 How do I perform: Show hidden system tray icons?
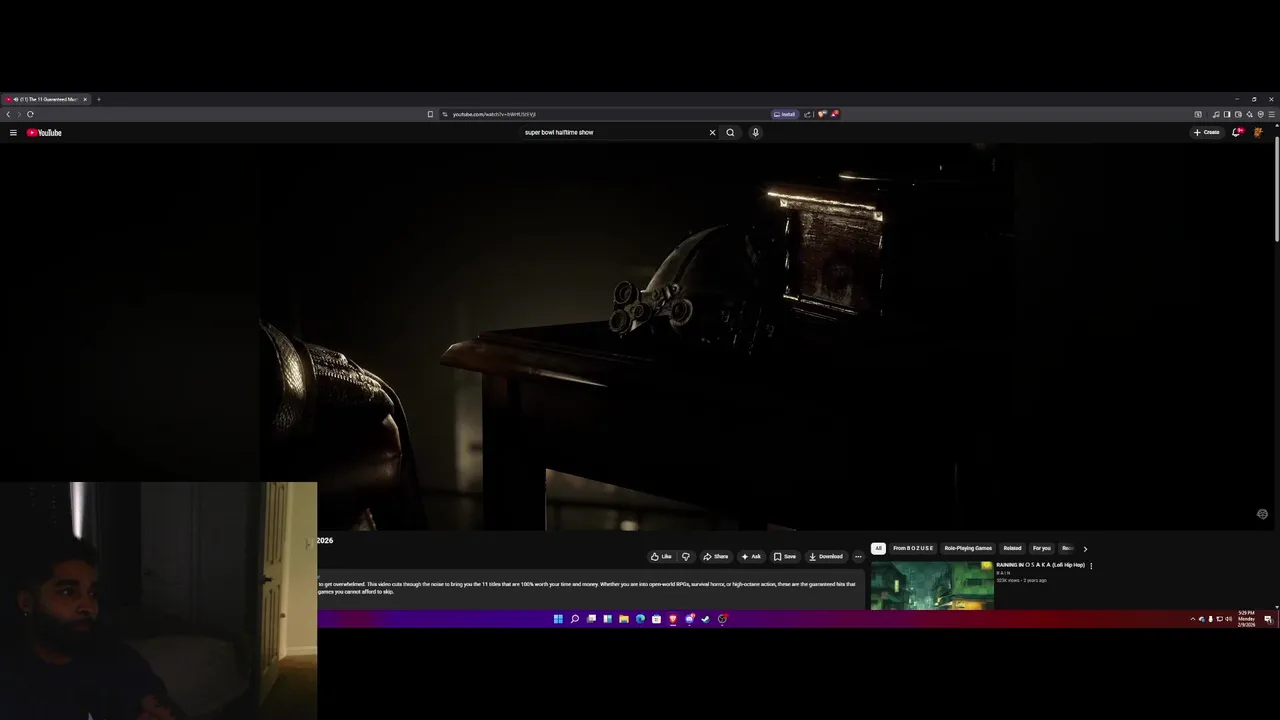[x=1192, y=619]
